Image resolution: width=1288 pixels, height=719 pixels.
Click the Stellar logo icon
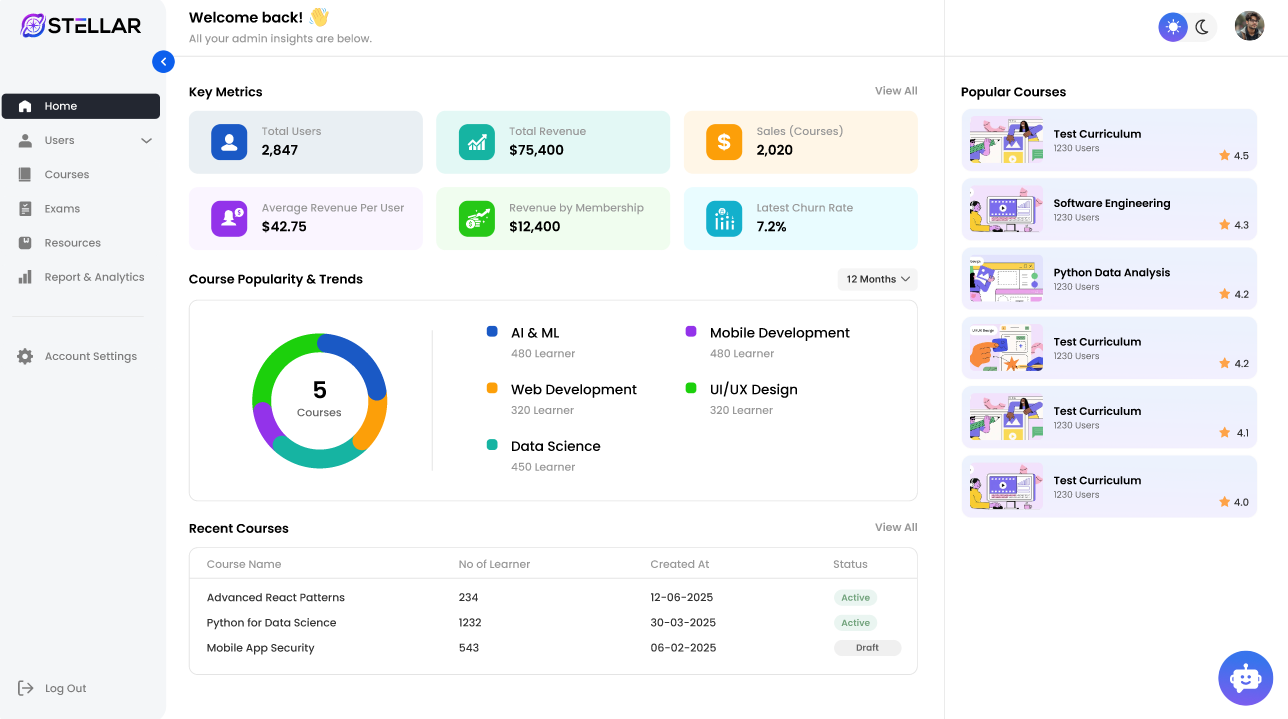tap(33, 26)
